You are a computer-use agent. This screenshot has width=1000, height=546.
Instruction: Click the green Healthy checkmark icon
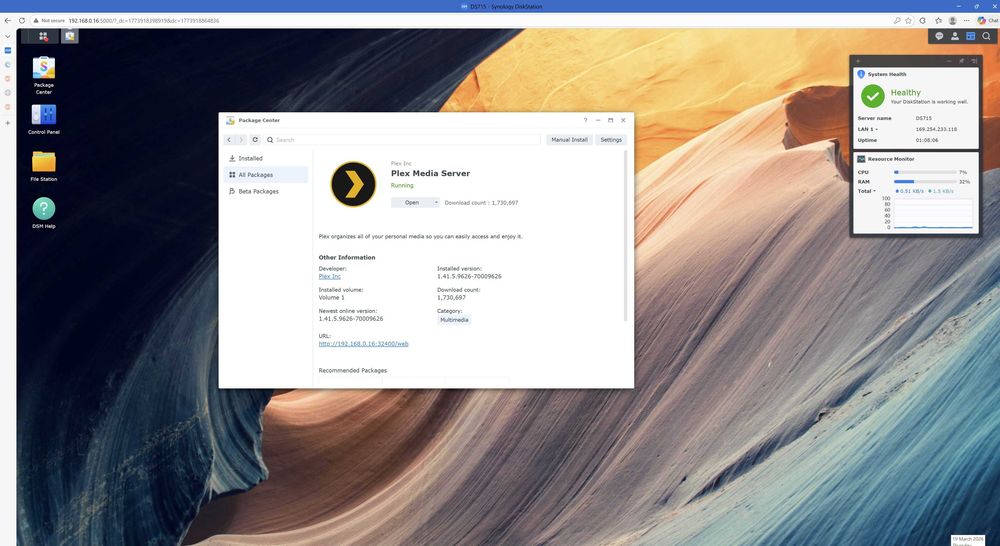872,96
